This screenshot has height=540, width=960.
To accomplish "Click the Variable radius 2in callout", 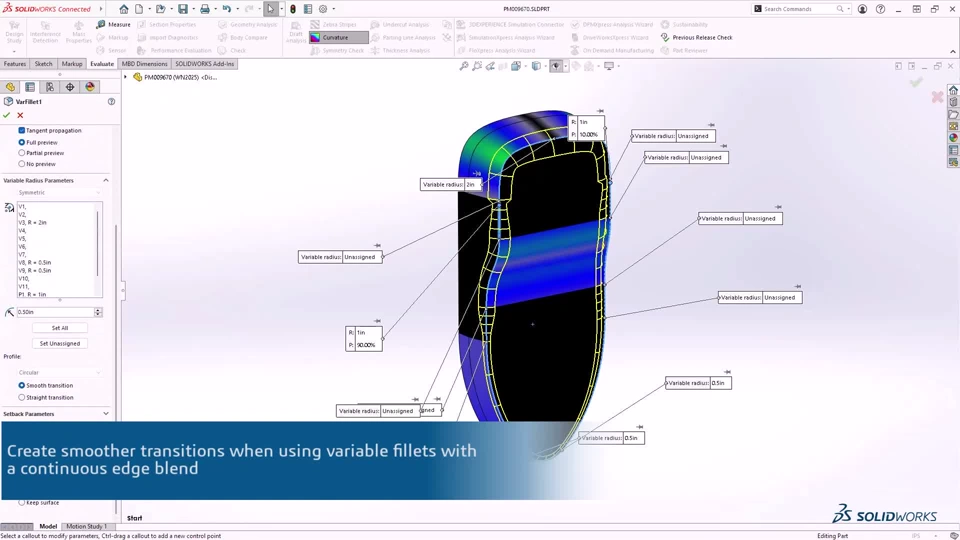I will (451, 184).
